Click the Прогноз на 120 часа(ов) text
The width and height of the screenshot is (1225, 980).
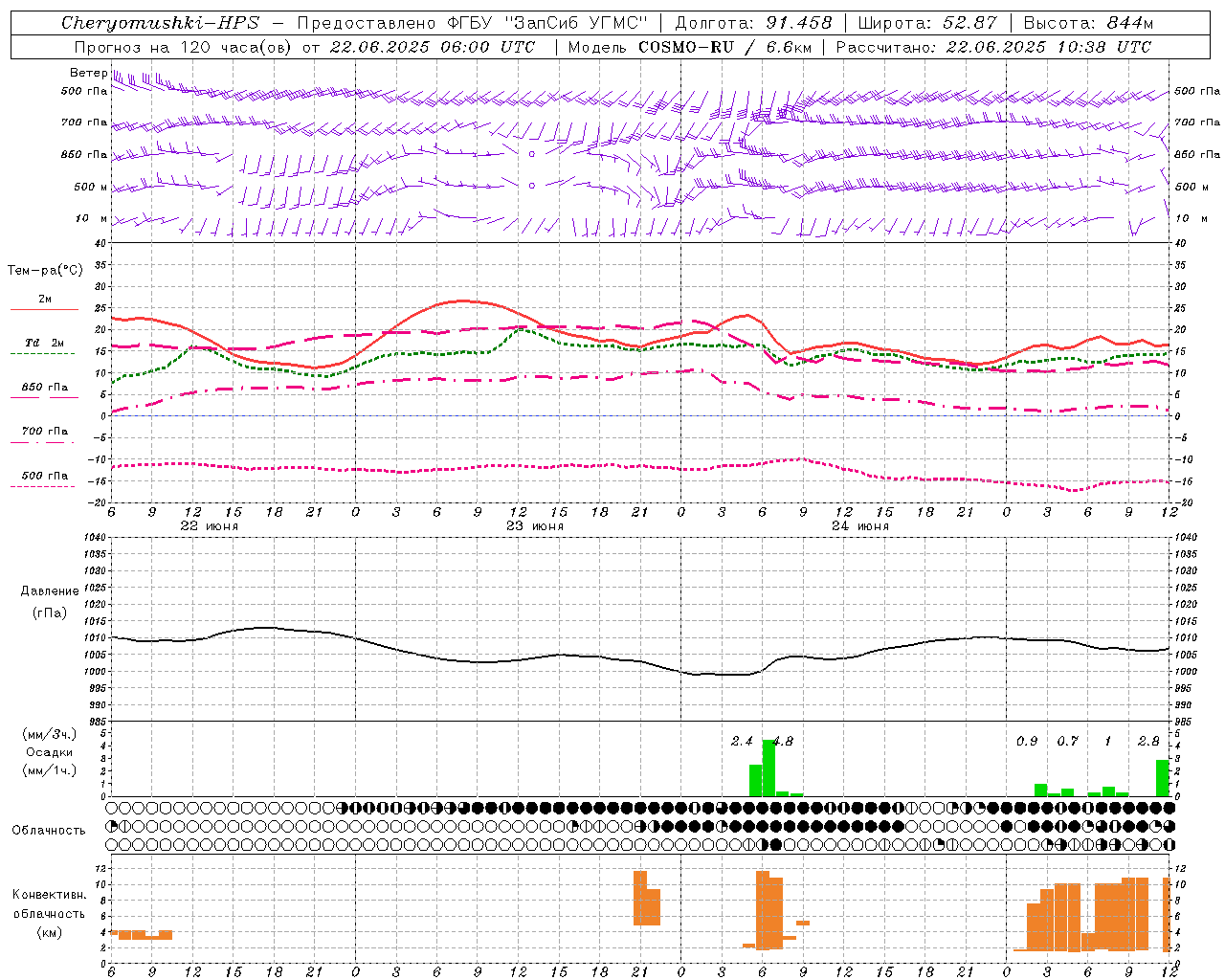184,47
